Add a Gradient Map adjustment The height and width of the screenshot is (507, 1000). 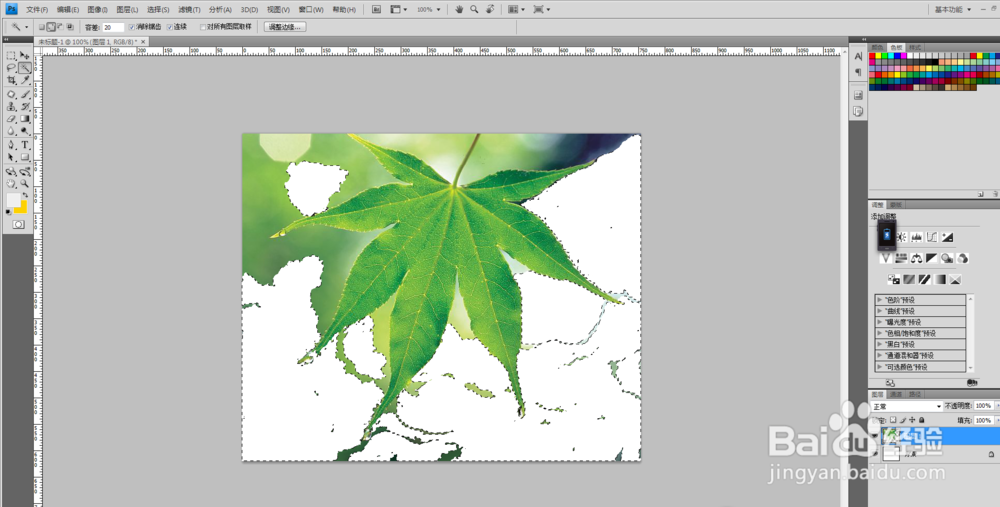click(x=939, y=279)
